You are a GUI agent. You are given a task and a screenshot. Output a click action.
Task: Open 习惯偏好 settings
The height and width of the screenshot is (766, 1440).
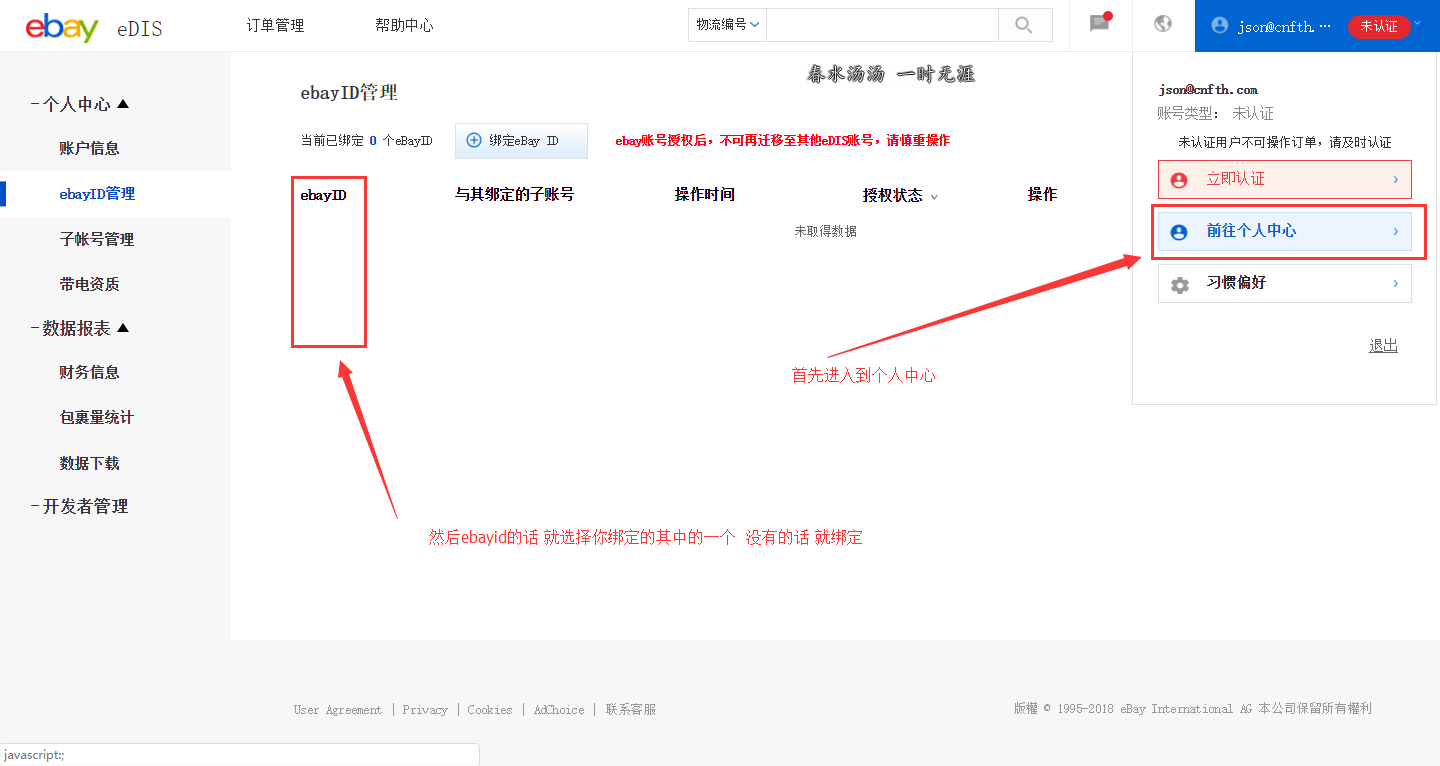[1285, 283]
